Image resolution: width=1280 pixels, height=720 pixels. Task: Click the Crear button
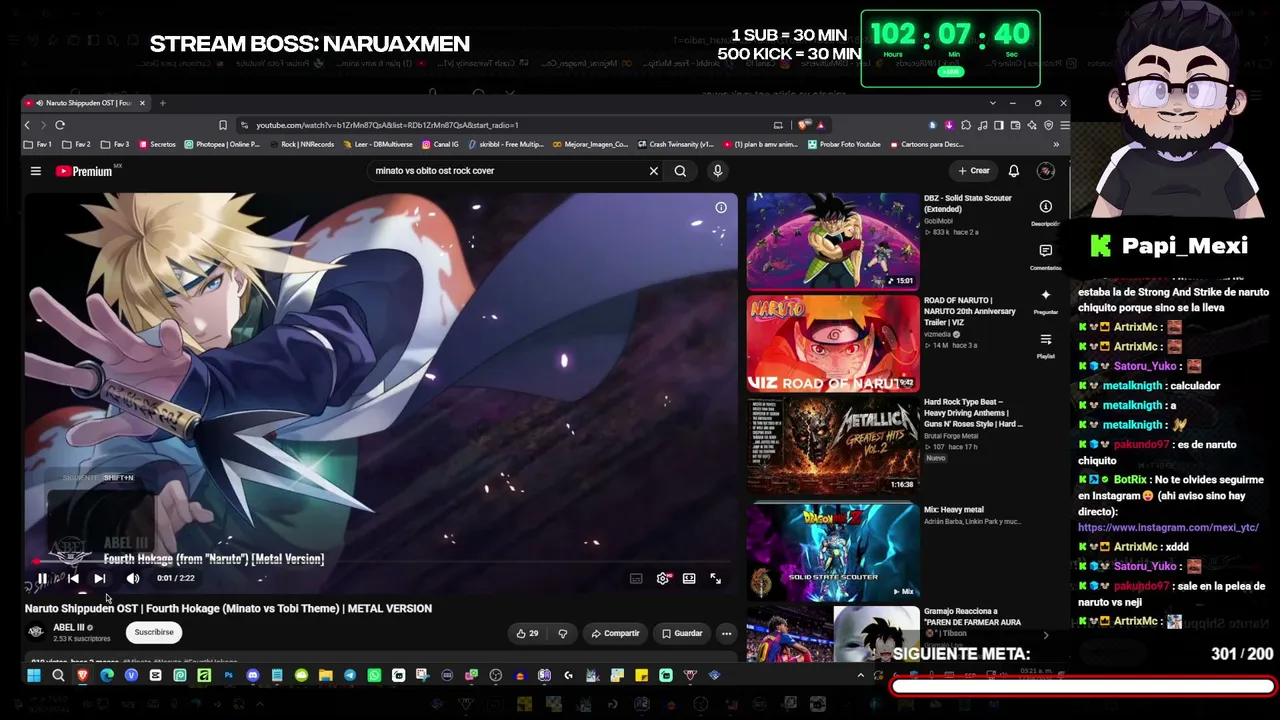pos(974,171)
